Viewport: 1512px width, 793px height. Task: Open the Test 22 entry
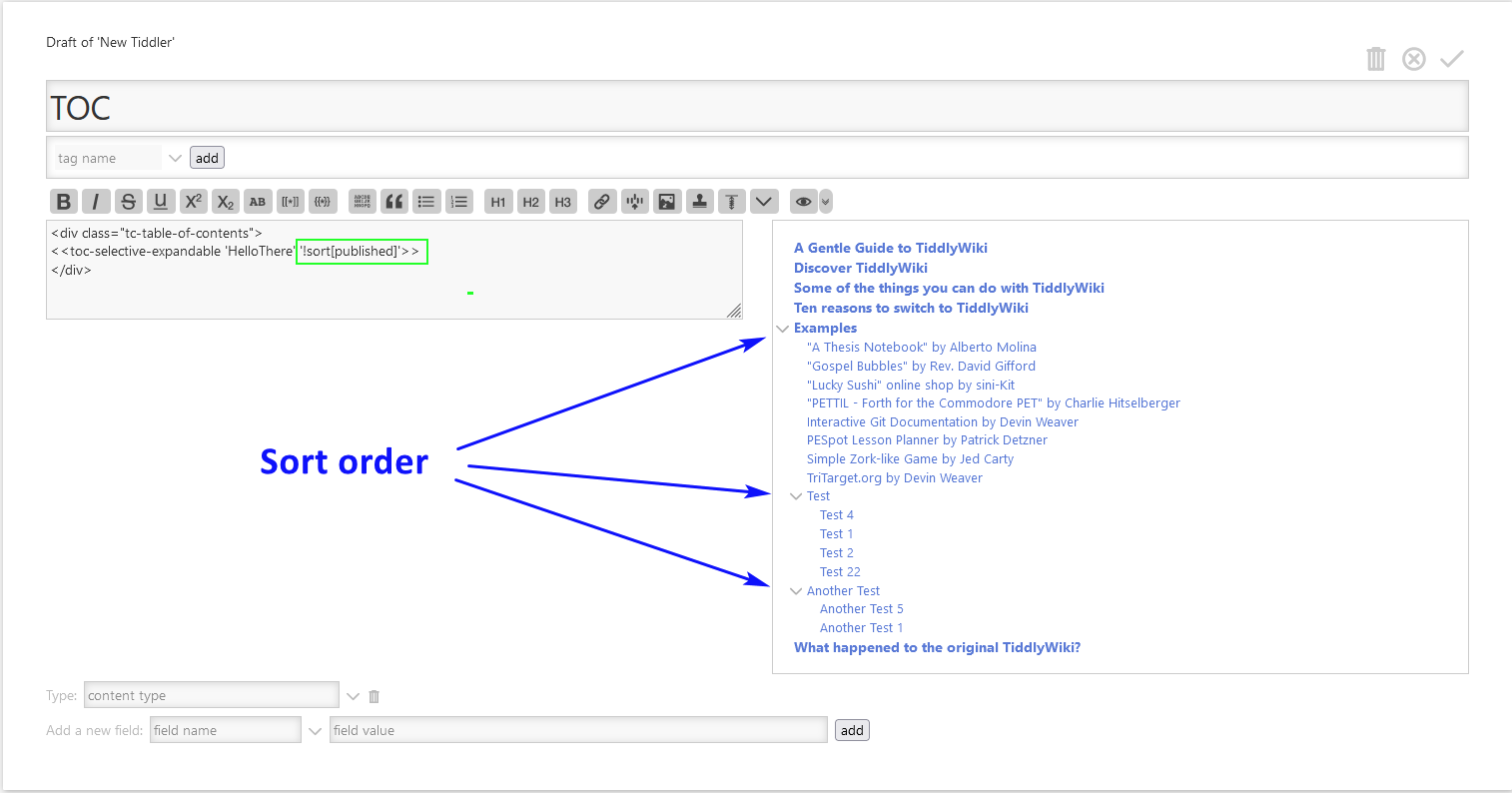click(x=840, y=572)
